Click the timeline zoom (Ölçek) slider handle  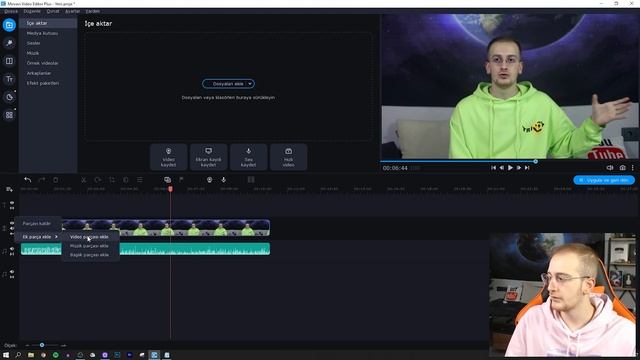point(42,345)
